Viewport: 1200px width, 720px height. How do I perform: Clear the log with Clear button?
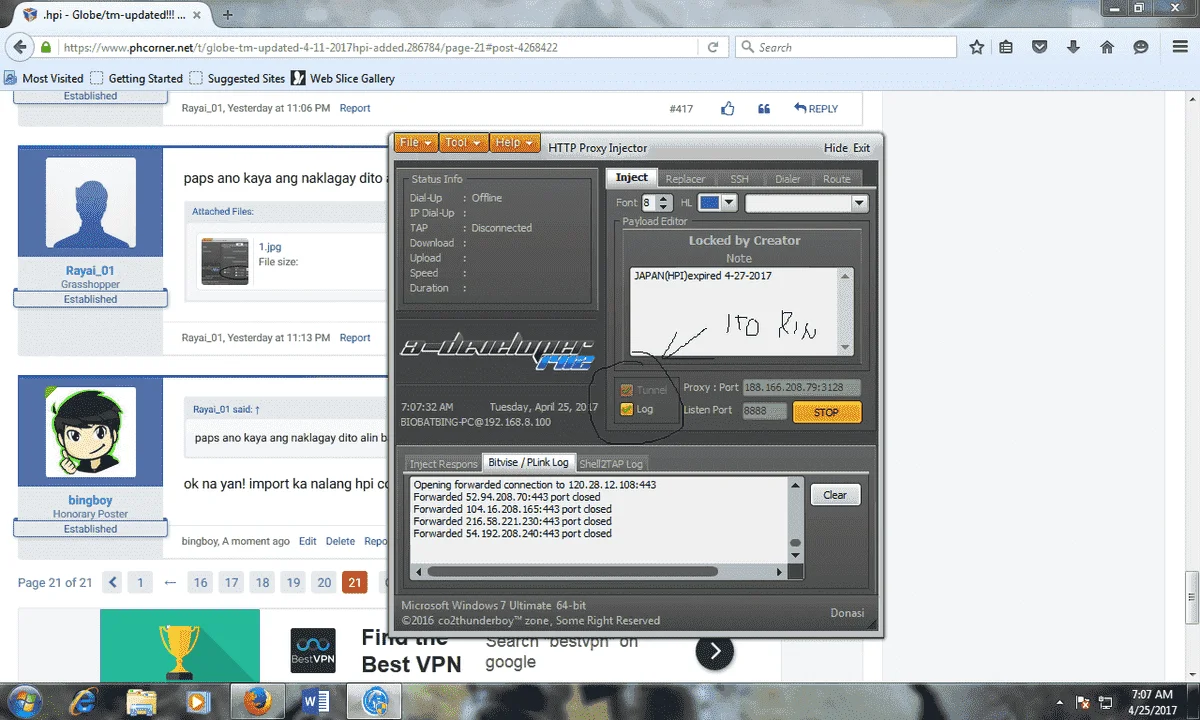(835, 495)
